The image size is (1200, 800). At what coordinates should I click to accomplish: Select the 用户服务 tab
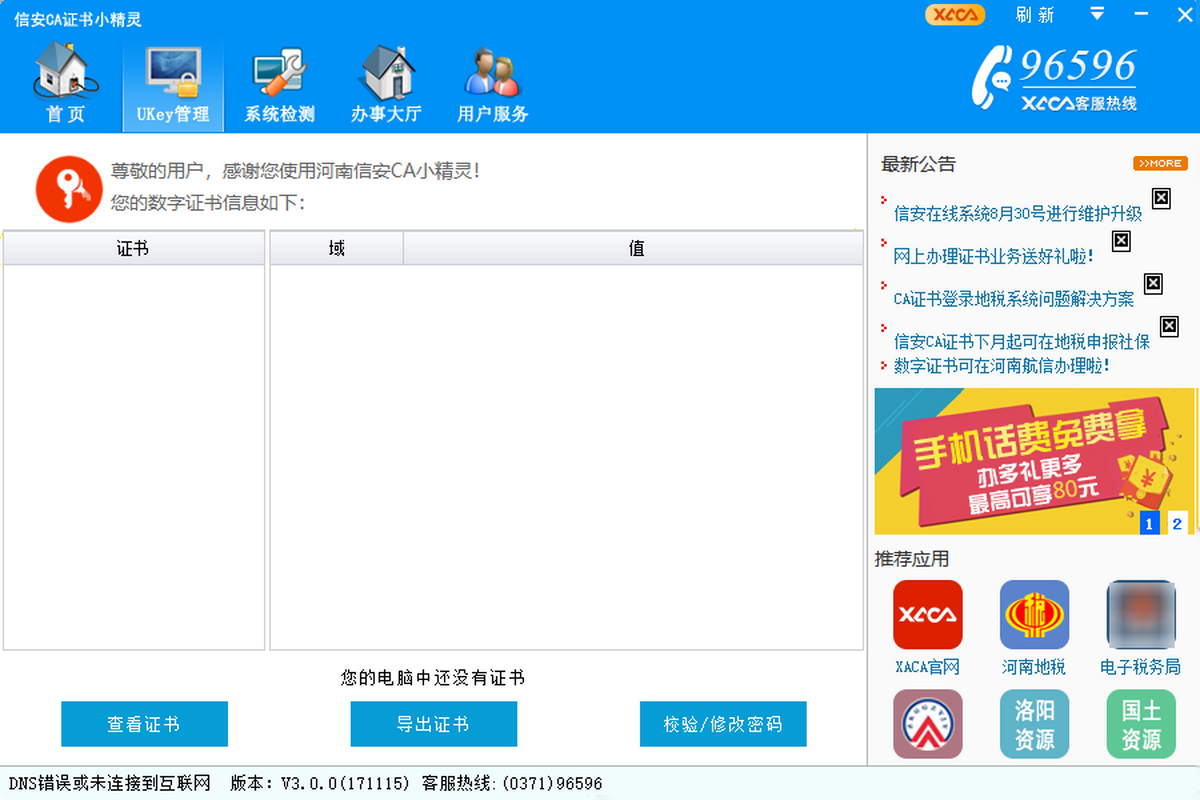492,84
